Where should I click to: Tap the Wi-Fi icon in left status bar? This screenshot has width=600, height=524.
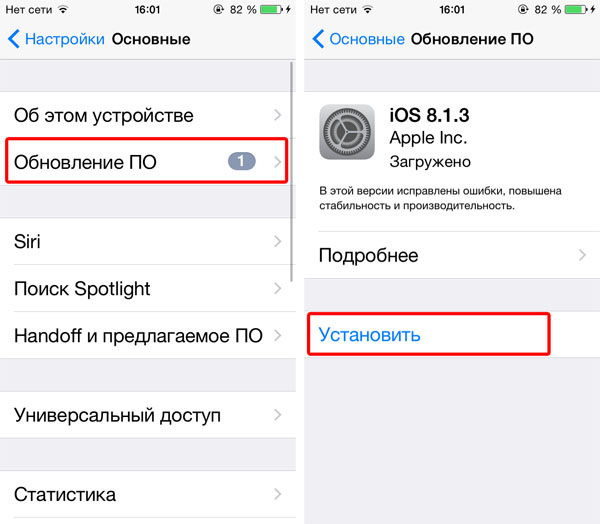pyautogui.click(x=63, y=10)
